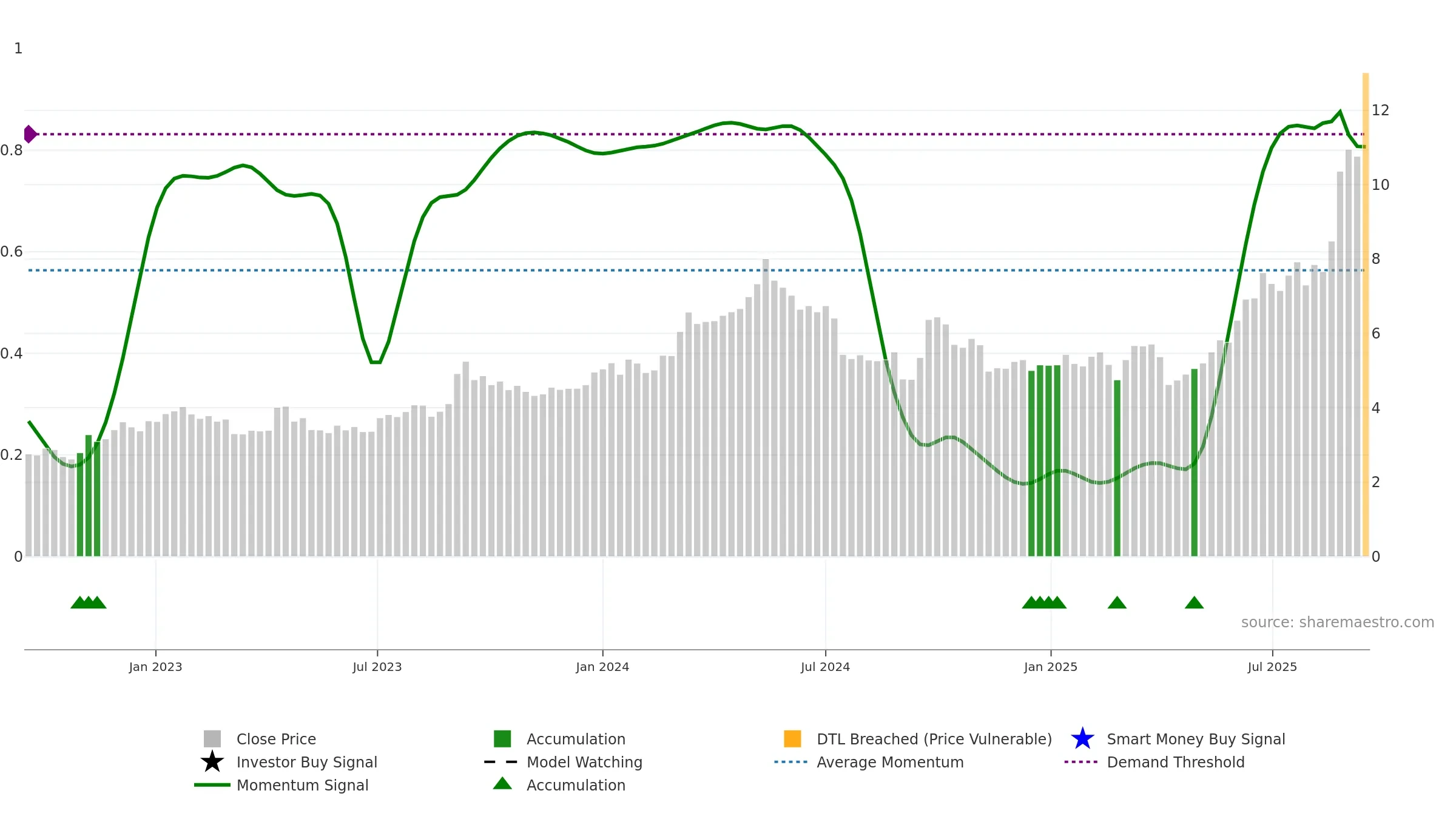1456x819 pixels.
Task: Click the Jan 2024 axis label
Action: click(x=602, y=667)
